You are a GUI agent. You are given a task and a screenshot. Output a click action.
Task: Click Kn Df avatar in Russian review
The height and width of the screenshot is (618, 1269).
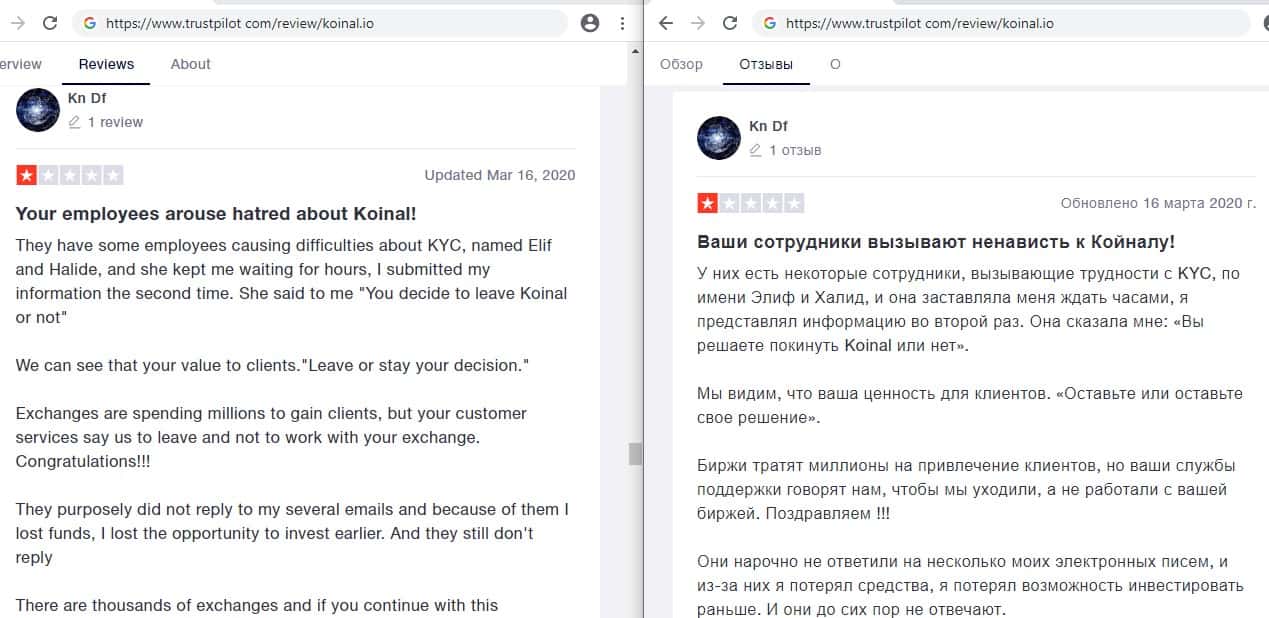718,138
